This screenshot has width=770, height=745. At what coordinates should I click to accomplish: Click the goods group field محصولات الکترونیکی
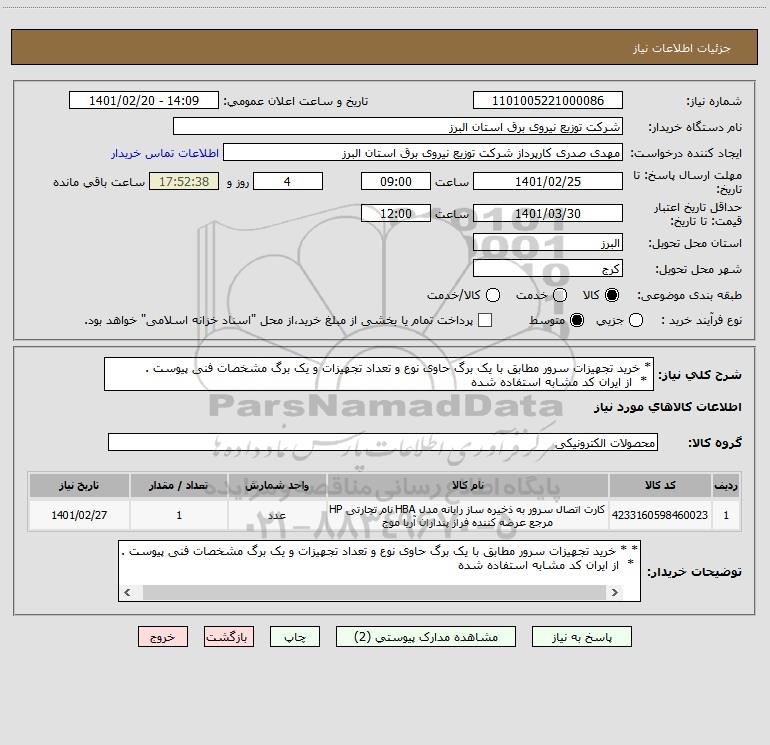[383, 442]
